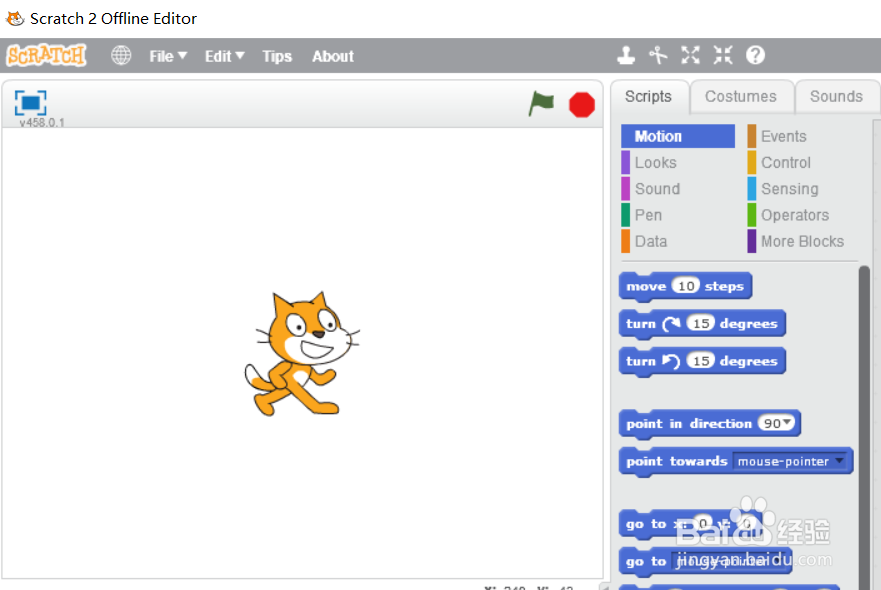Image resolution: width=881 pixels, height=590 pixels.
Task: Select the Delete scissors tool
Action: (658, 55)
